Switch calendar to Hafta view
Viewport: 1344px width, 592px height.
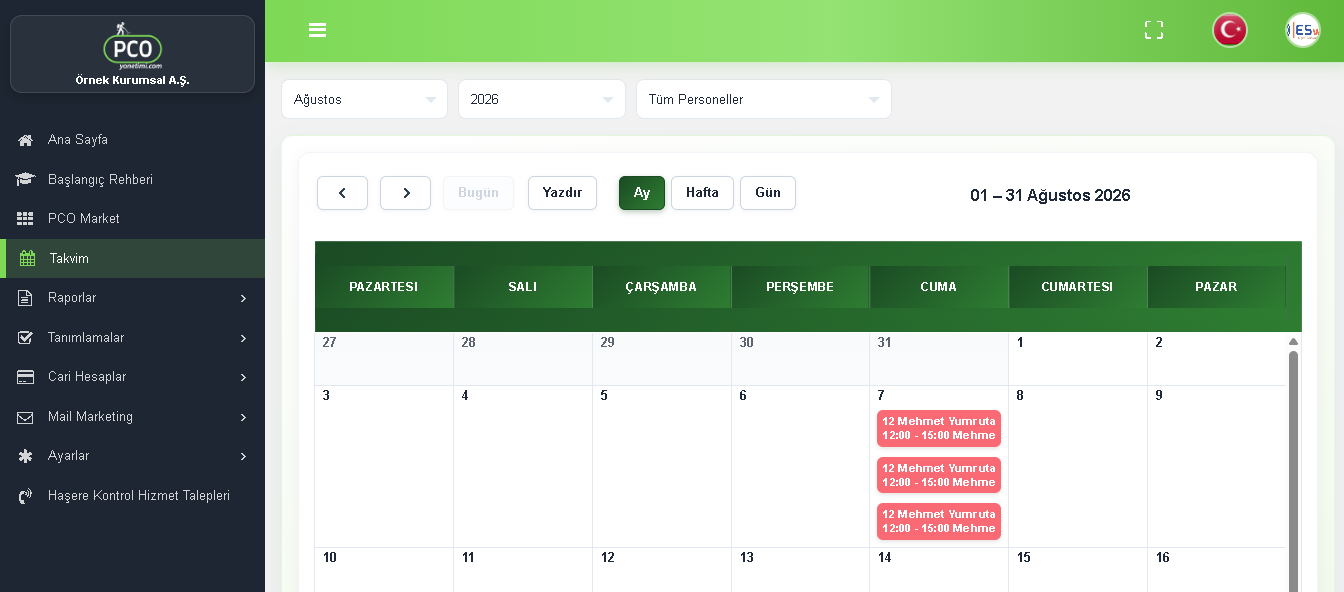(702, 193)
